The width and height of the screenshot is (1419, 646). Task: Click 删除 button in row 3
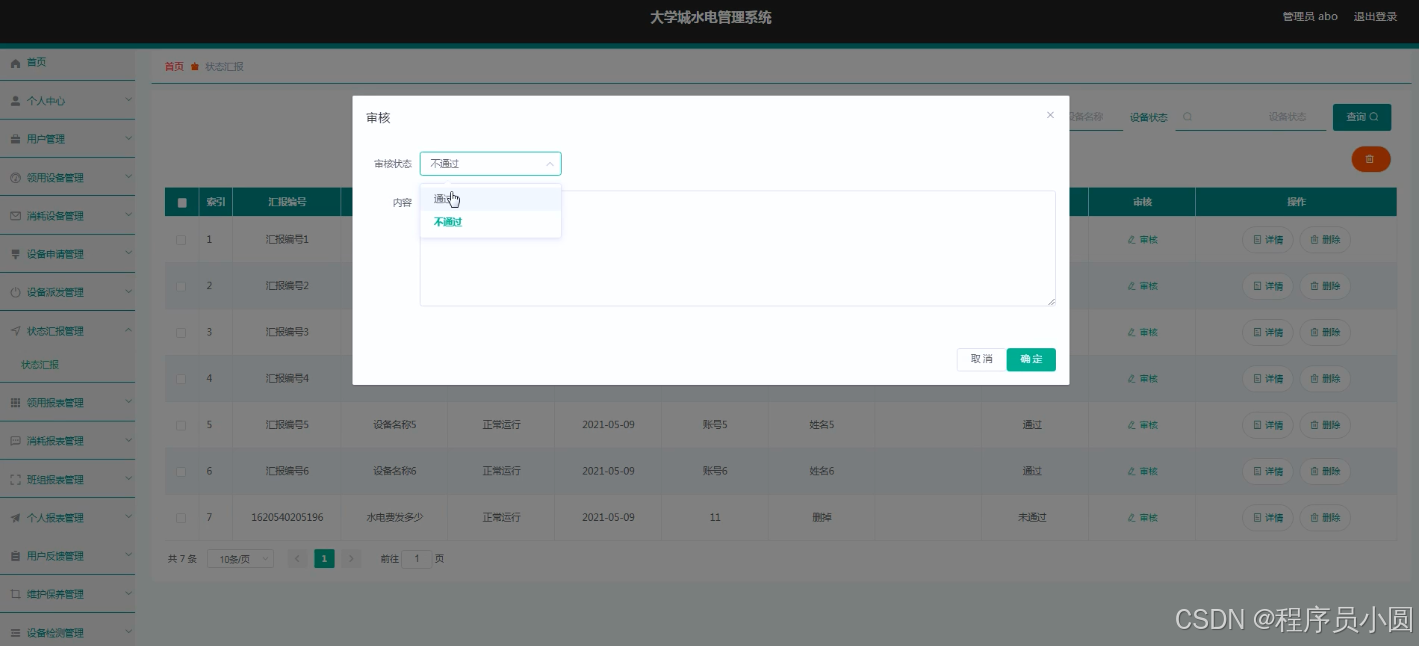tap(1325, 332)
